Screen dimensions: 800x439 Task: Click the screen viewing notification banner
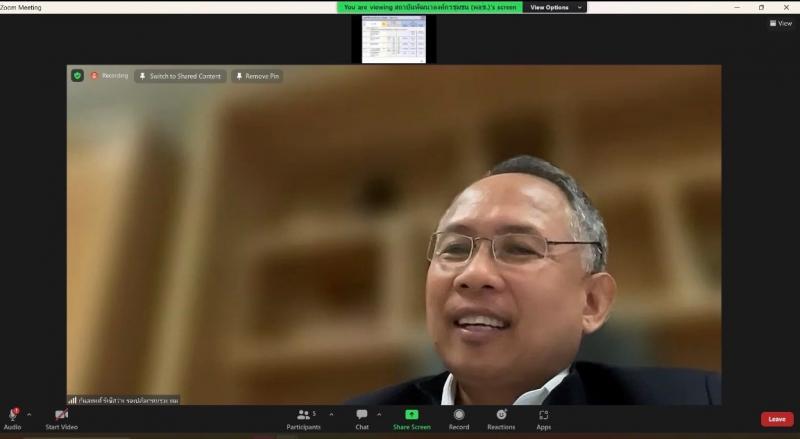[x=430, y=7]
